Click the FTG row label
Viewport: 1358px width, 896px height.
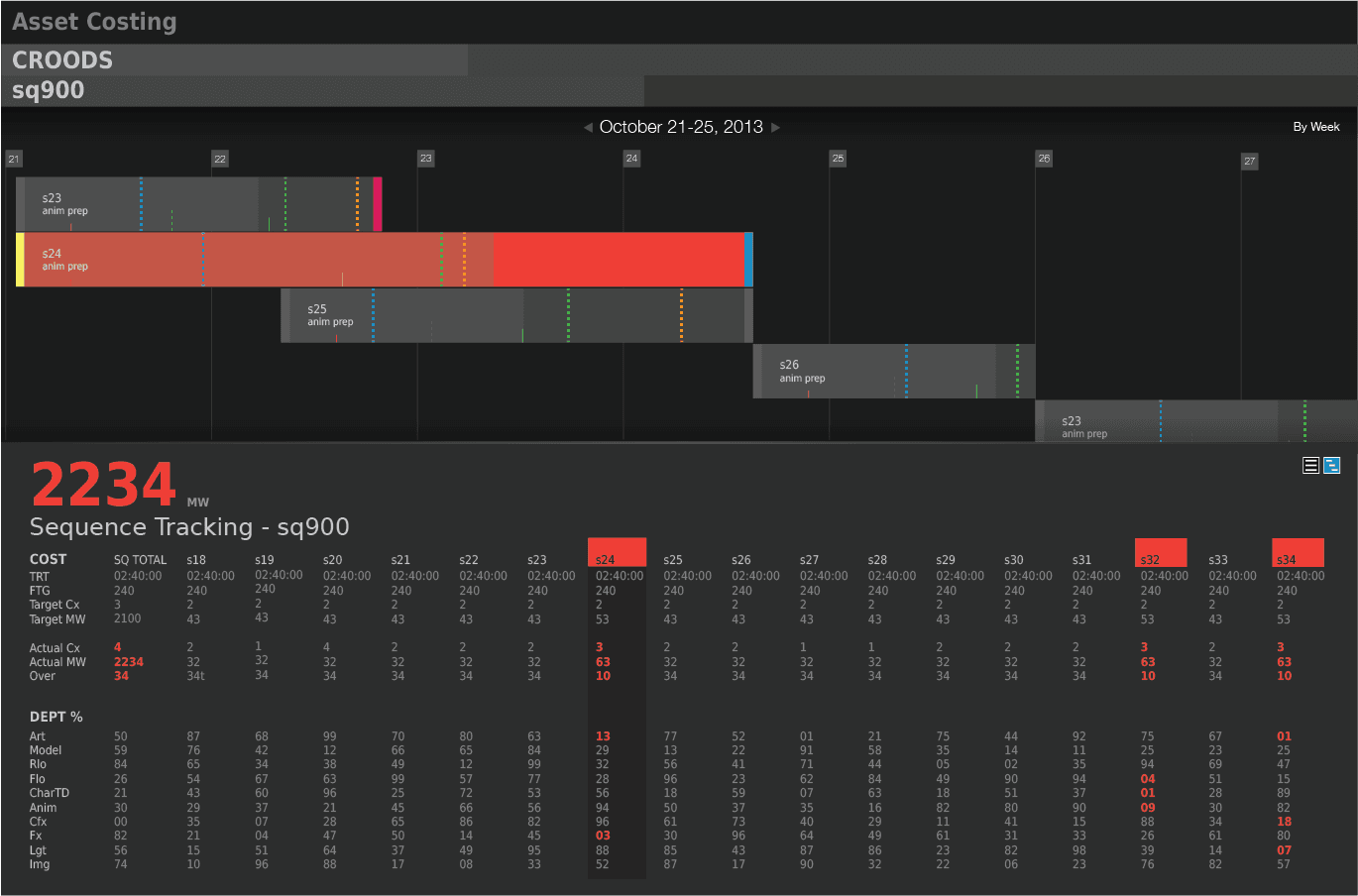coord(40,591)
